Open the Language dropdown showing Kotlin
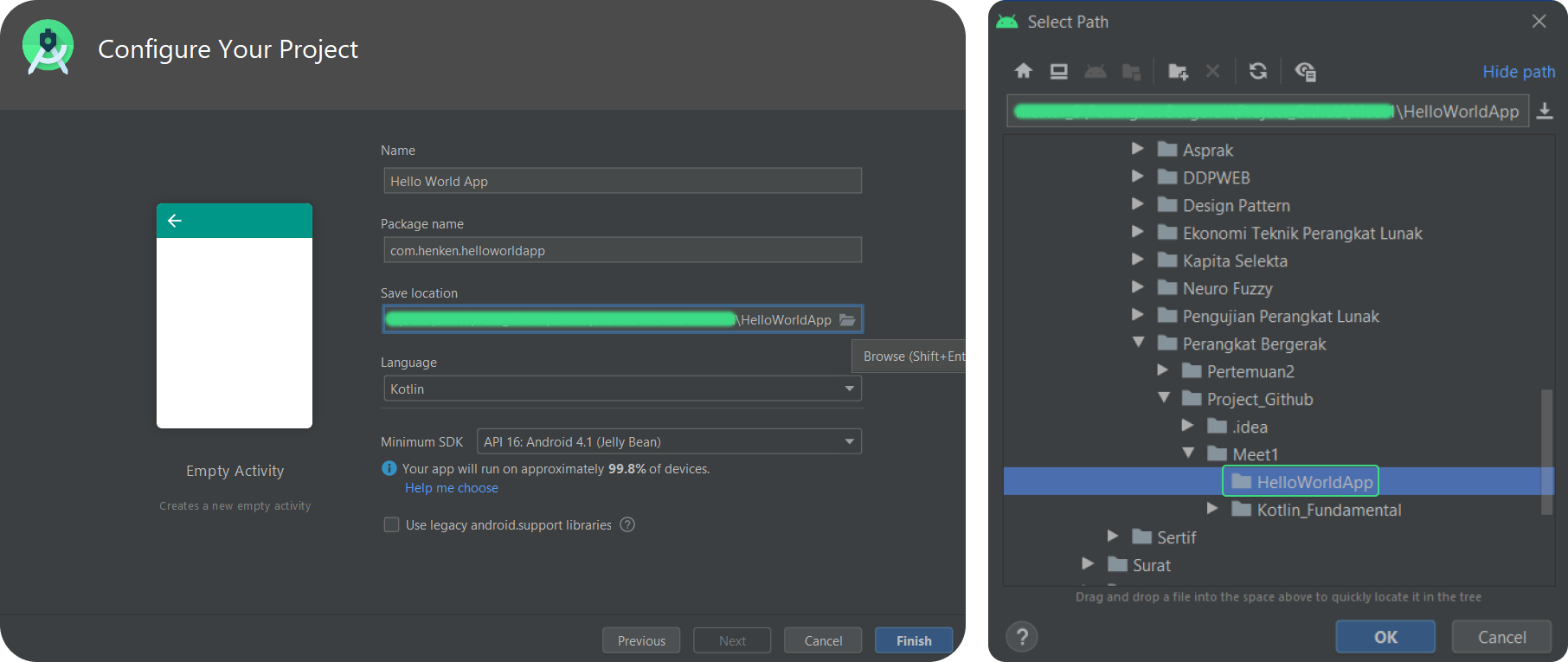This screenshot has width=1568, height=662. pos(622,389)
